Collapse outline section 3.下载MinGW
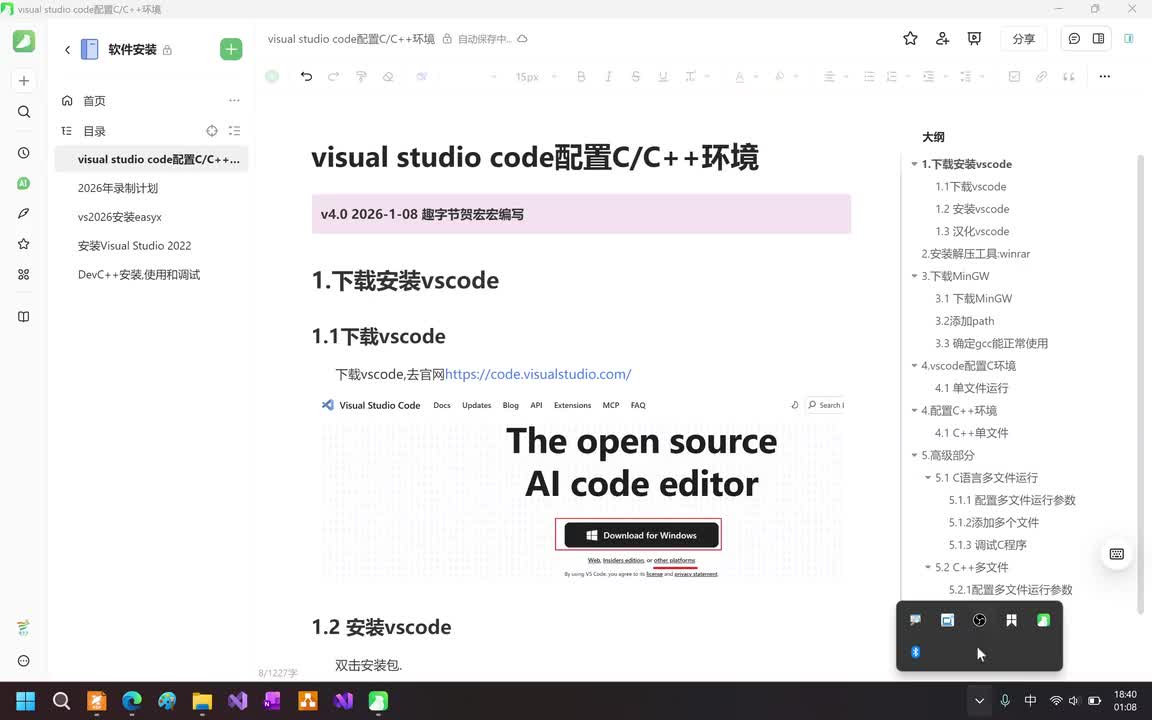Image resolution: width=1152 pixels, height=720 pixels. (x=914, y=276)
